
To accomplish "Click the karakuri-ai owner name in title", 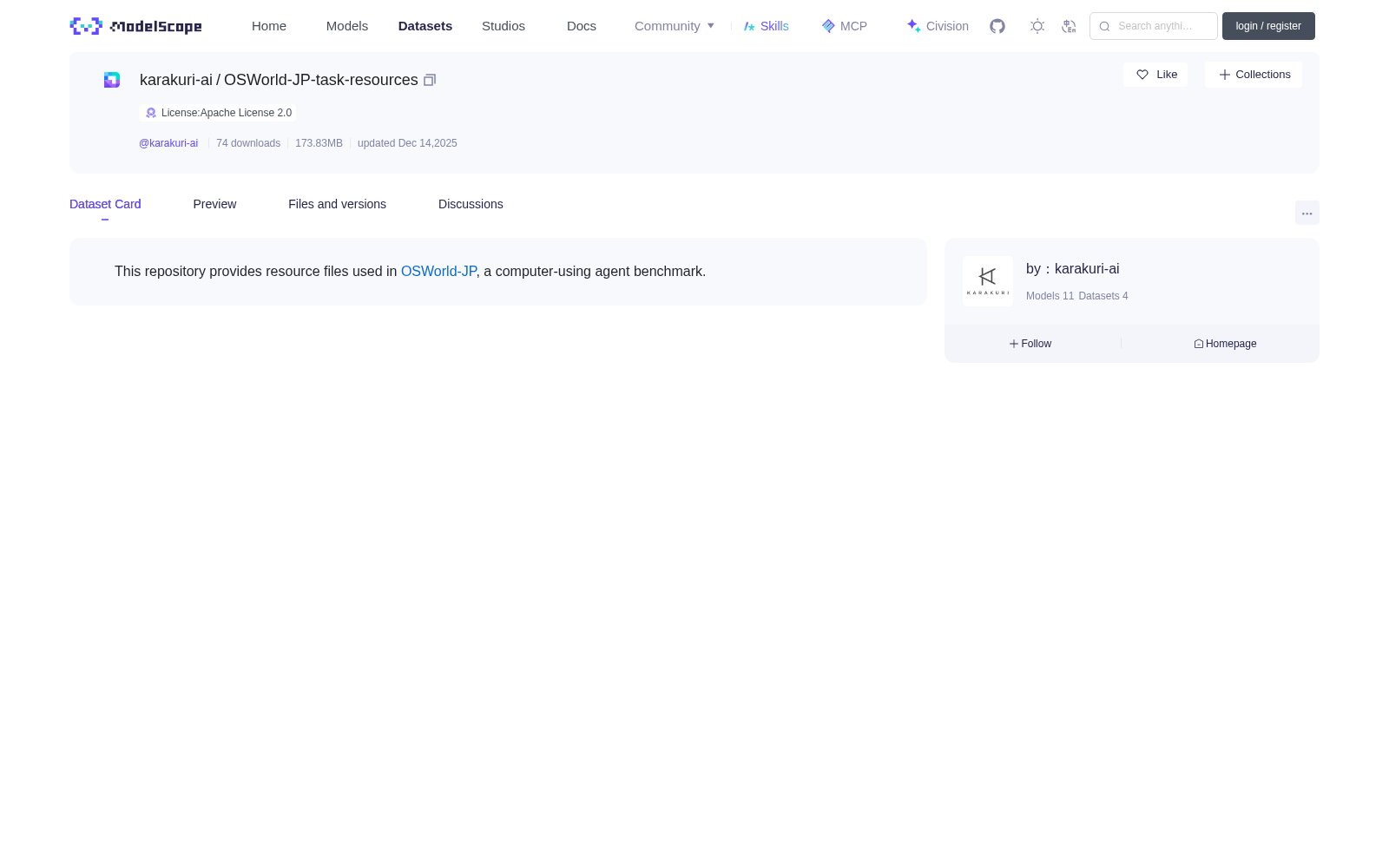I will click(176, 80).
